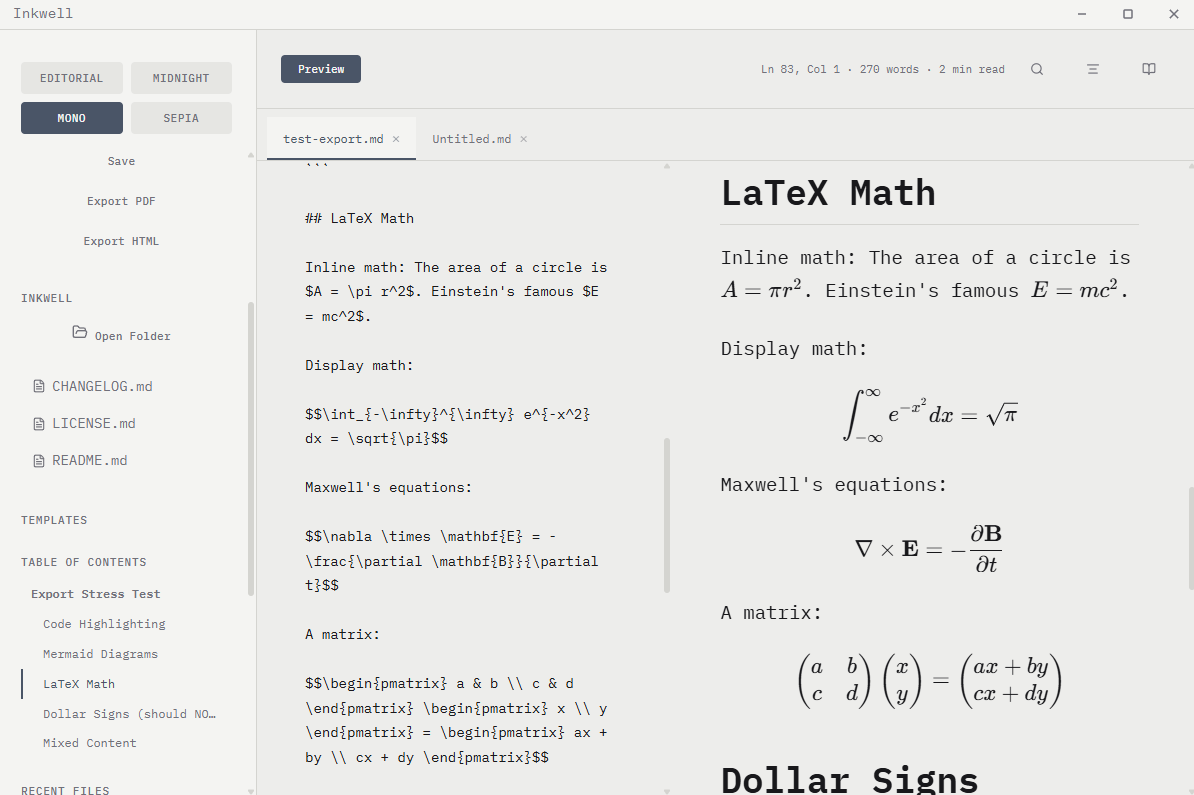Viewport: 1194px width, 795px height.
Task: Click the 'Display math:' line in editor
Action: 359,366
